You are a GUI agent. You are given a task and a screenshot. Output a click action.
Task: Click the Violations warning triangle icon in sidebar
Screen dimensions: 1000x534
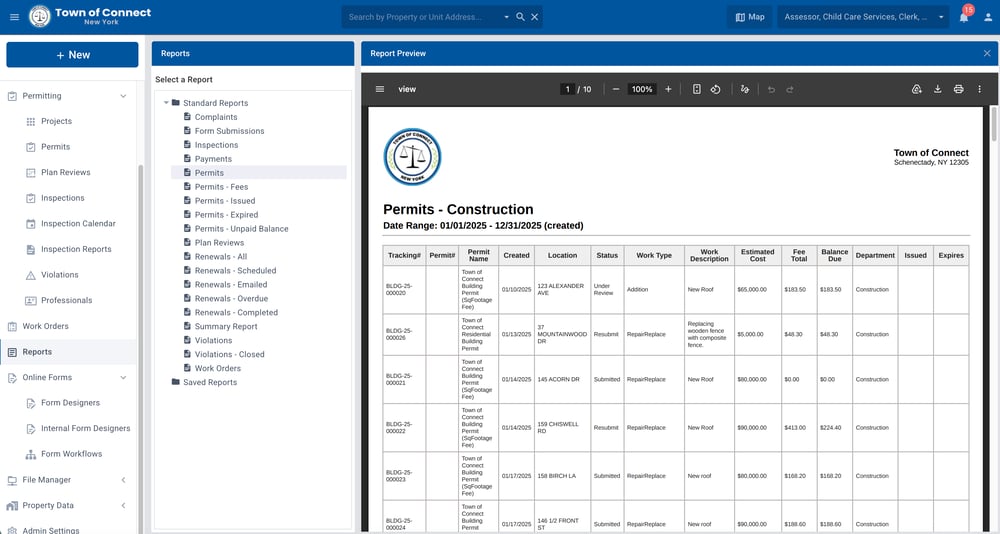pos(31,275)
